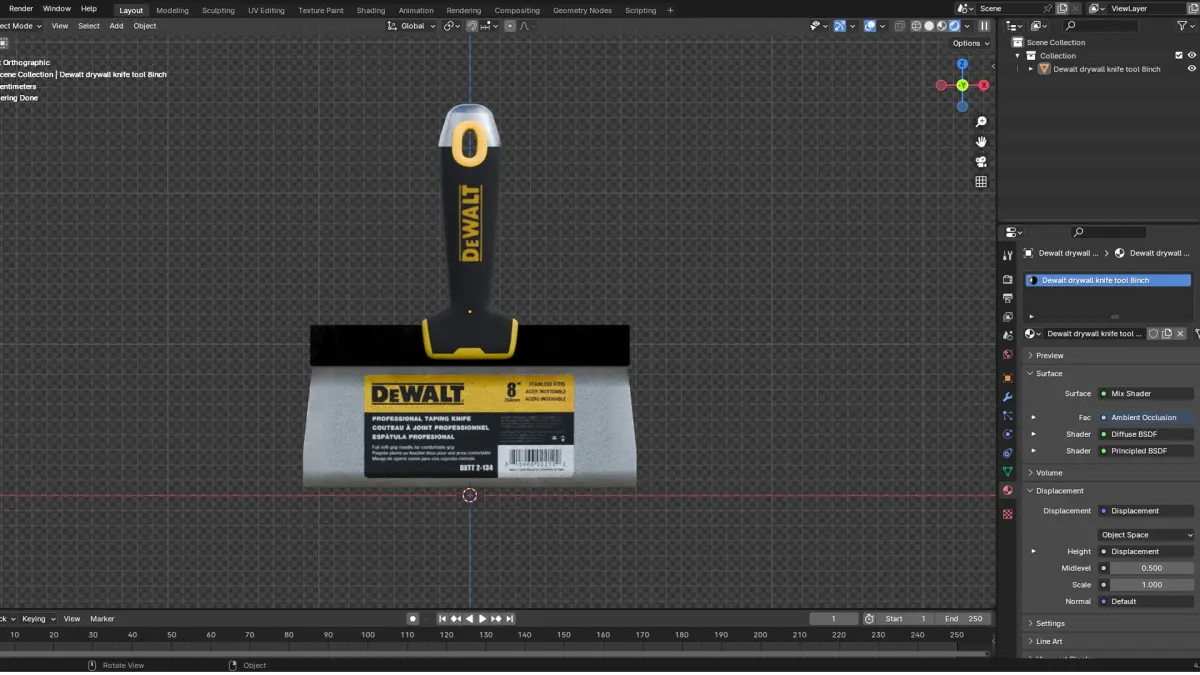The width and height of the screenshot is (1200, 675).
Task: Toggle visibility of Collection eye icon
Action: tap(1191, 56)
